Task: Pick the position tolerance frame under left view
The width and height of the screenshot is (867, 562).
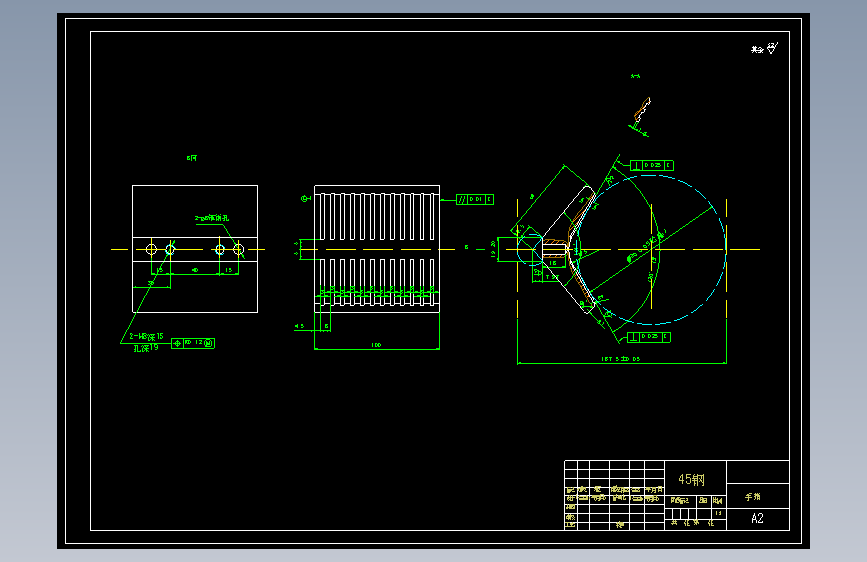Action: [193, 344]
